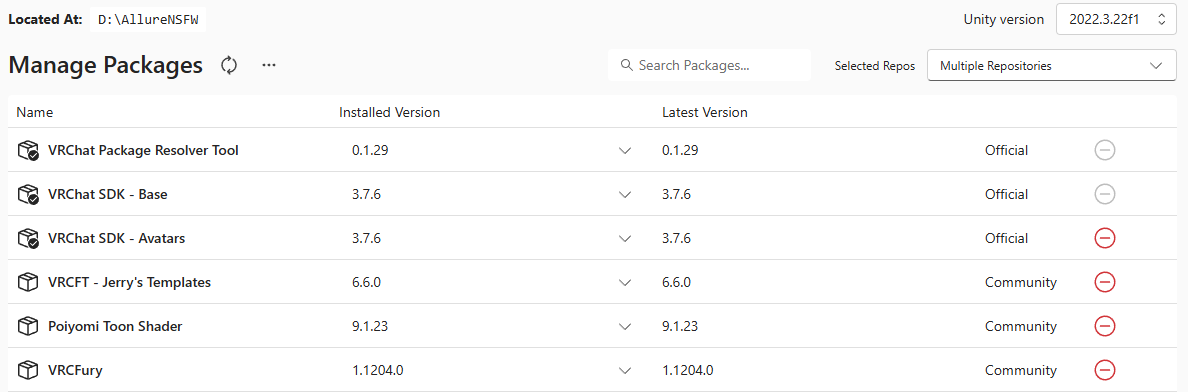Click the Selected Repos label

(875, 66)
